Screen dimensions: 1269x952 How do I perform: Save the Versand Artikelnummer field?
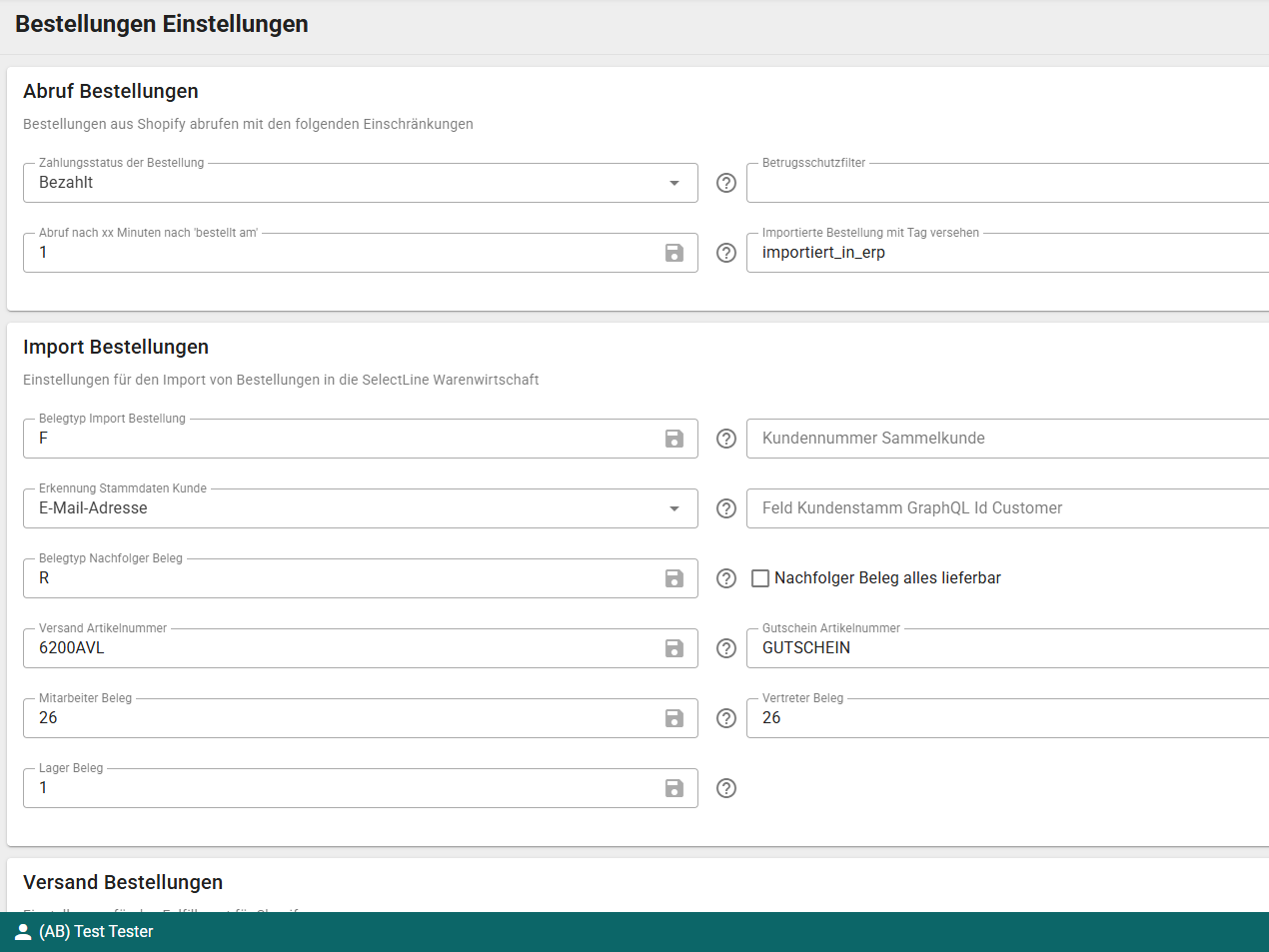pos(674,648)
